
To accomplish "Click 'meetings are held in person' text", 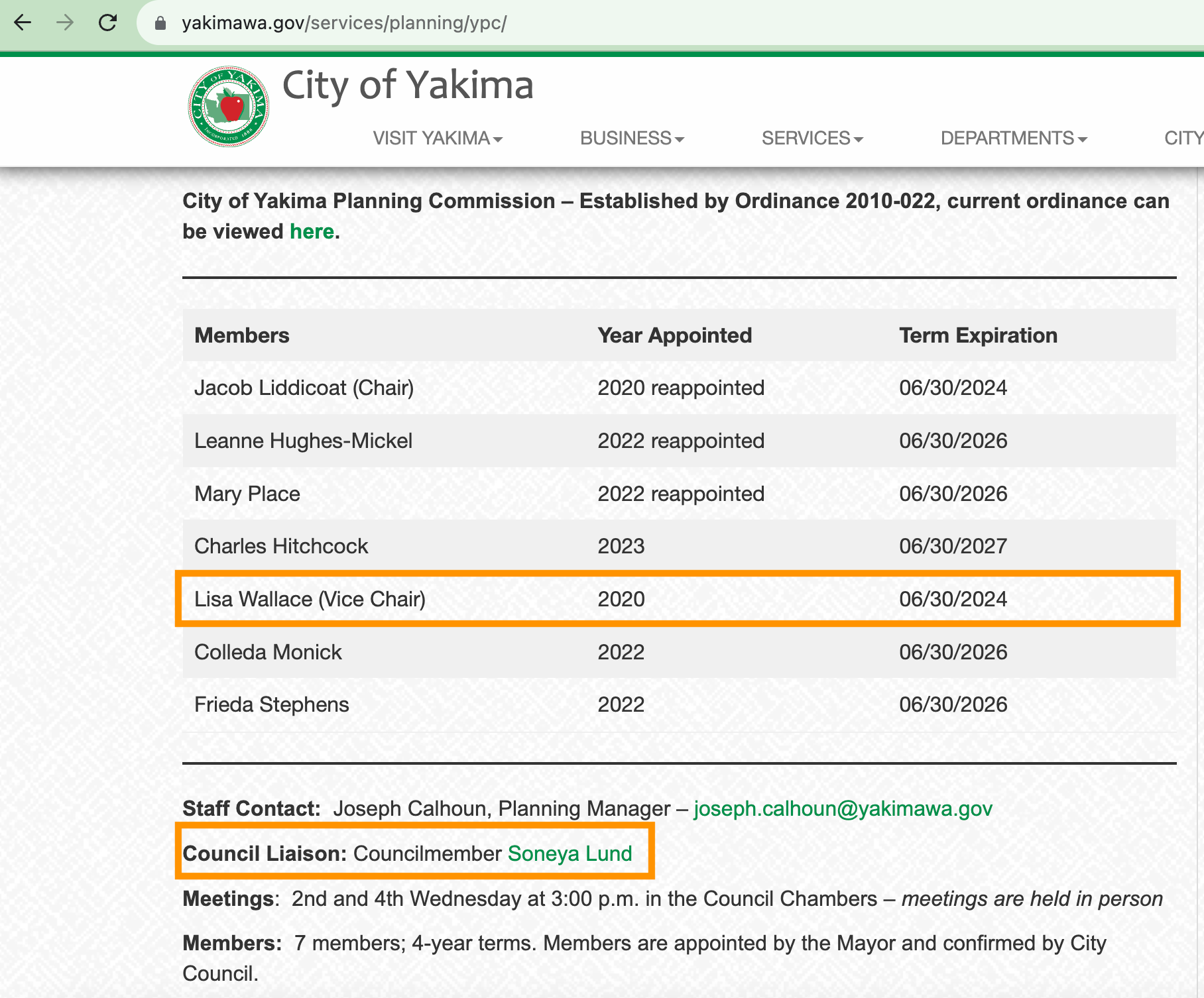I will pyautogui.click(x=1032, y=899).
